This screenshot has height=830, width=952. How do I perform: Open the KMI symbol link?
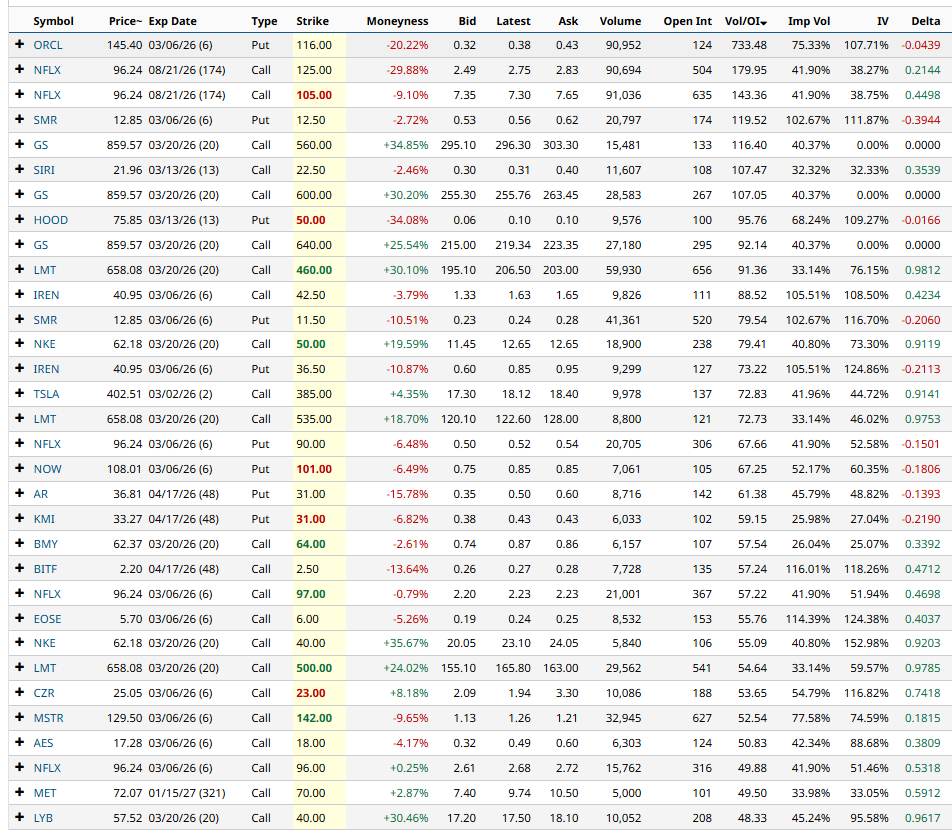pos(44,519)
